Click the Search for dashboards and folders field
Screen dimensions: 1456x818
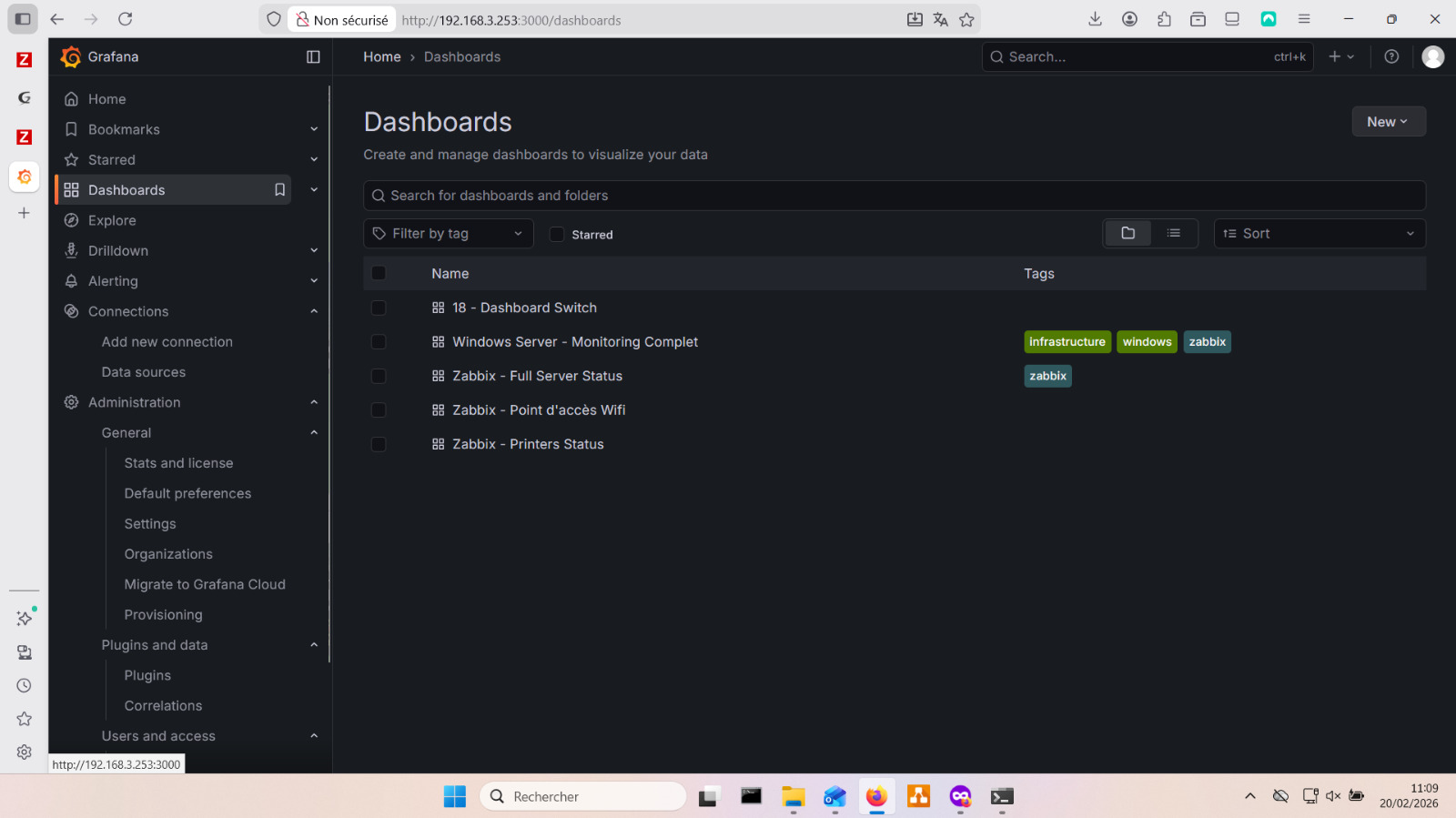pyautogui.click(x=895, y=196)
